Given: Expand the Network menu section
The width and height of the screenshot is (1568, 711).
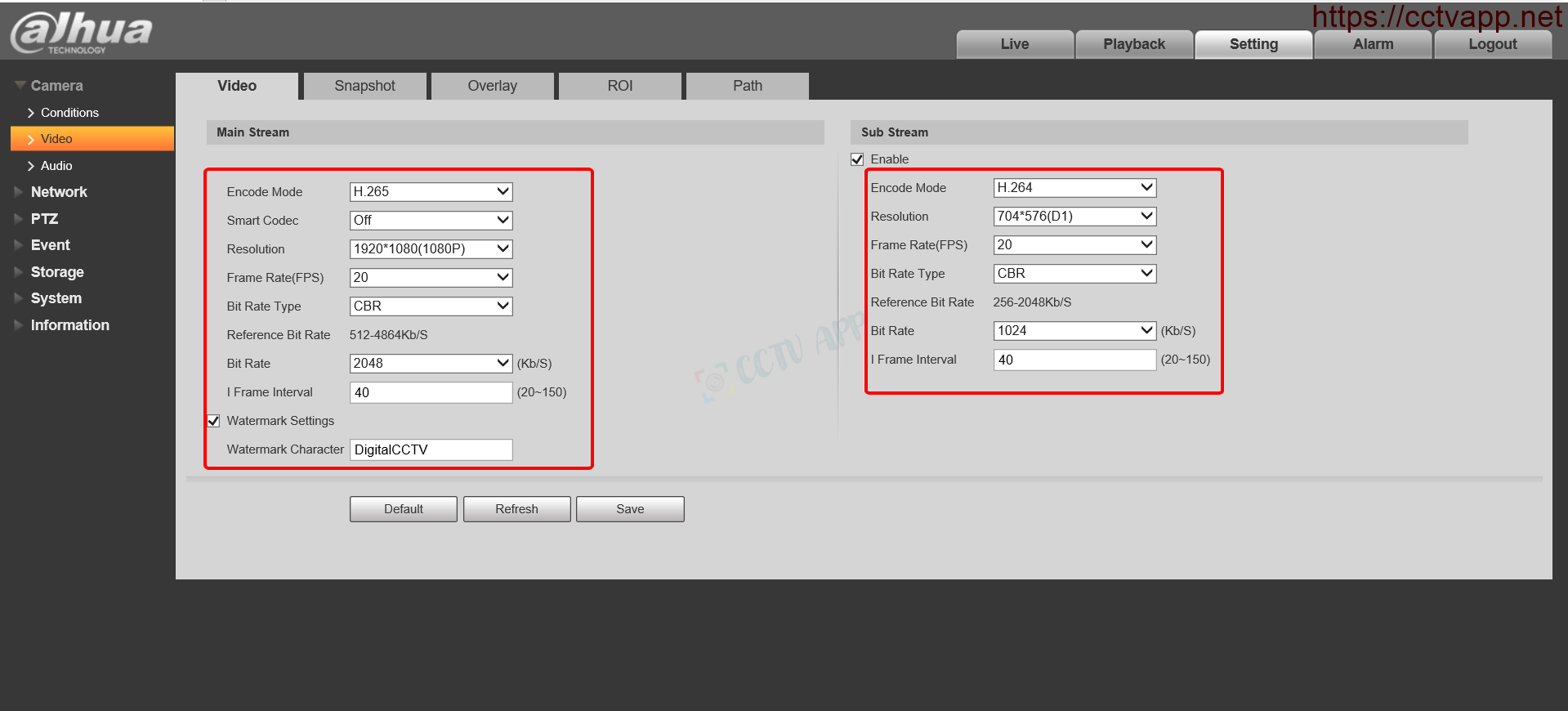Looking at the screenshot, I should pos(58,192).
